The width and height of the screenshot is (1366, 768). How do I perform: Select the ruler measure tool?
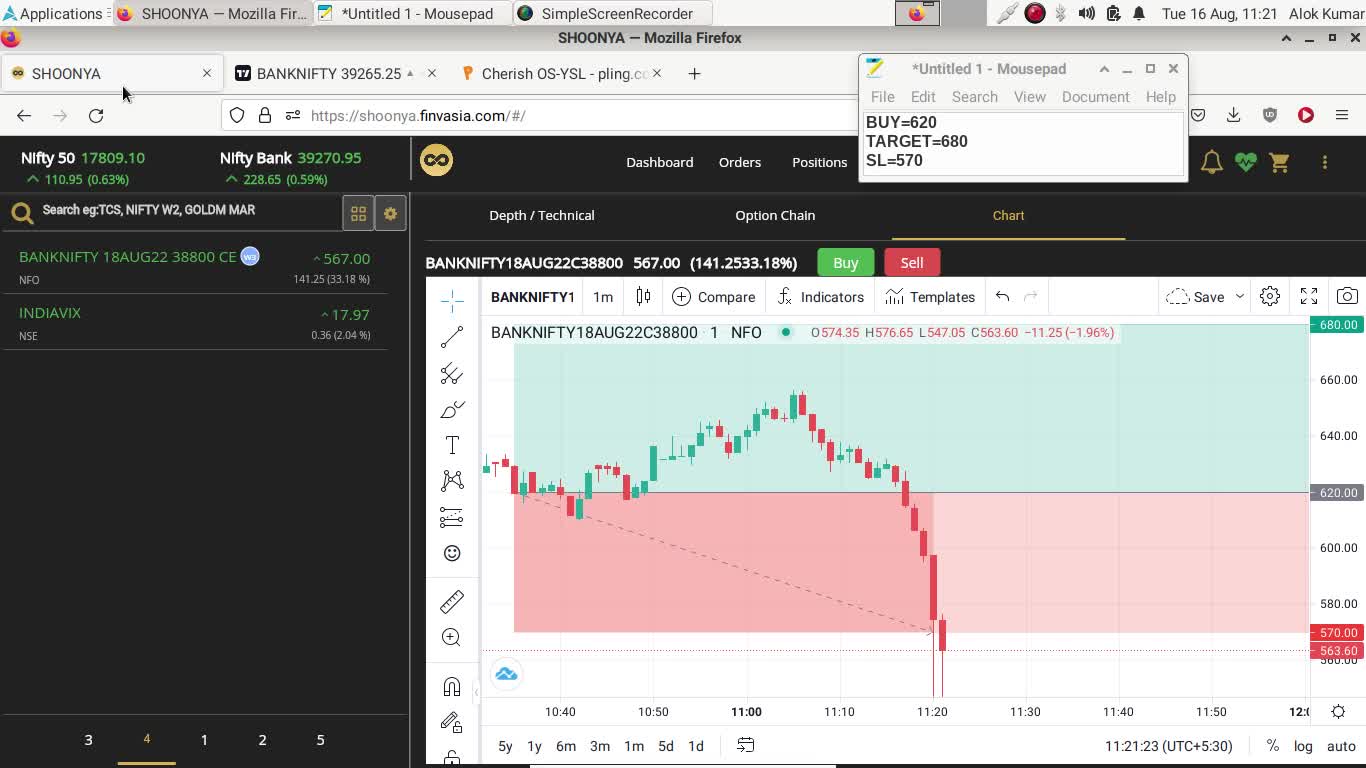(452, 601)
